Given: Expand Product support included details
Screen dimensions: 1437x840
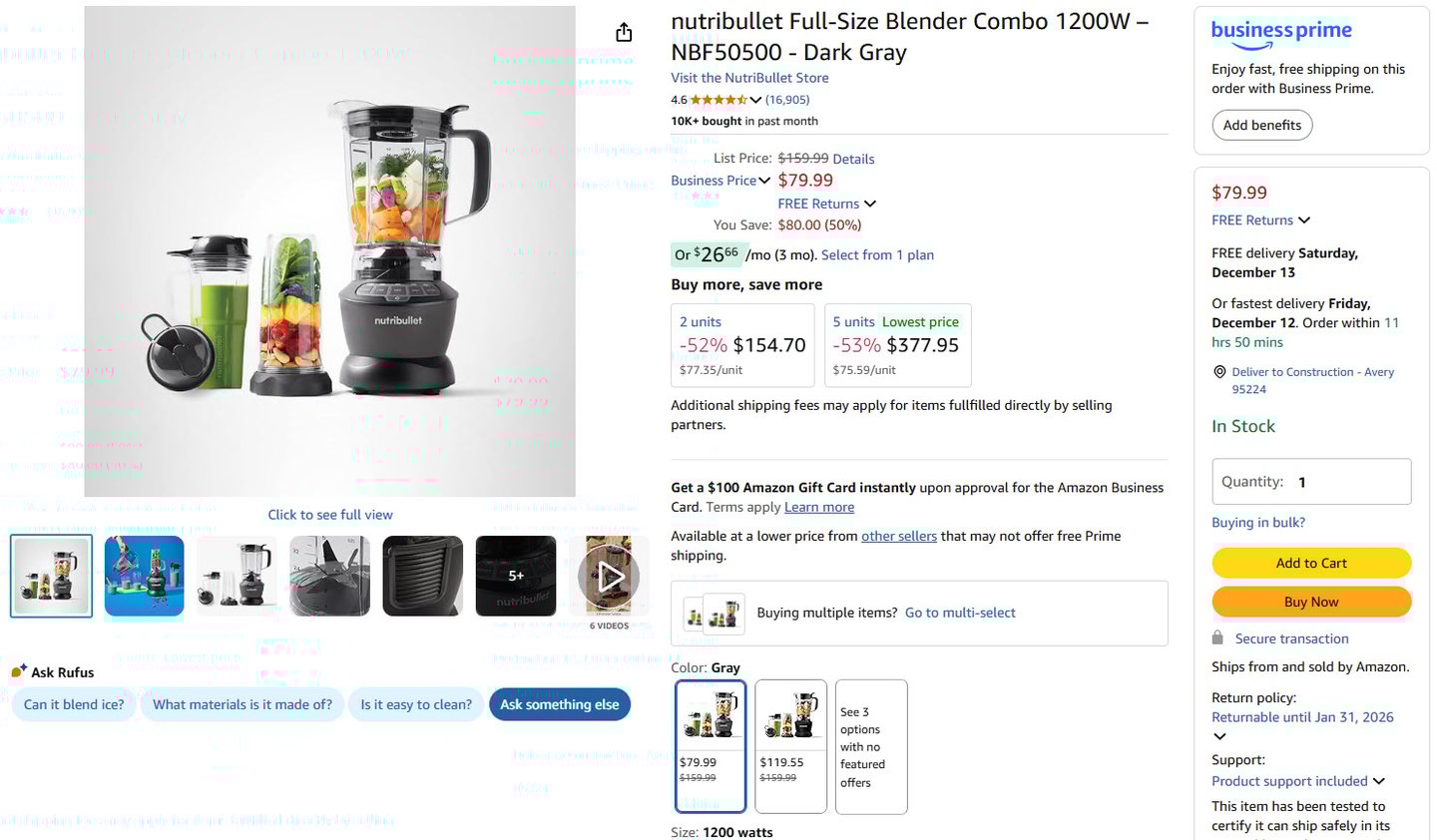Looking at the screenshot, I should tap(1379, 781).
